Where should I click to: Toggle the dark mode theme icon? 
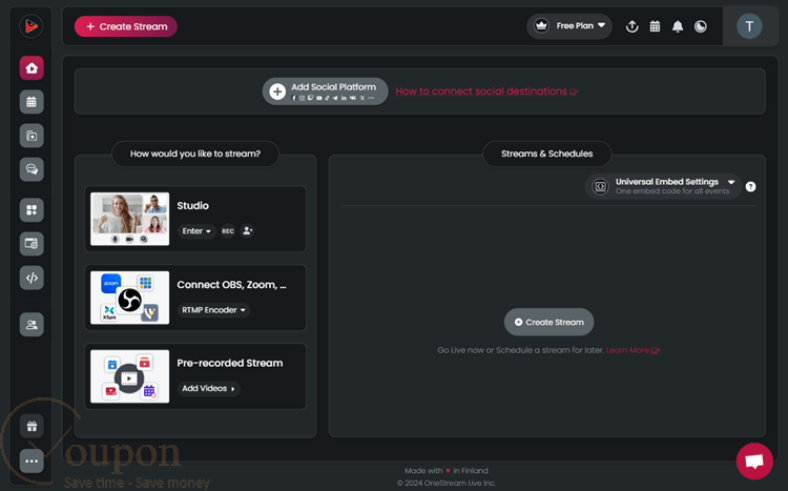[701, 26]
